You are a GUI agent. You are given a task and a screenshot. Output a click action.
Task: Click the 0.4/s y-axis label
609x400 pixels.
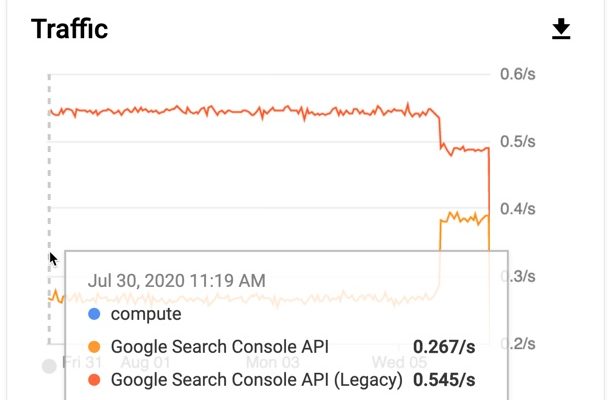518,208
